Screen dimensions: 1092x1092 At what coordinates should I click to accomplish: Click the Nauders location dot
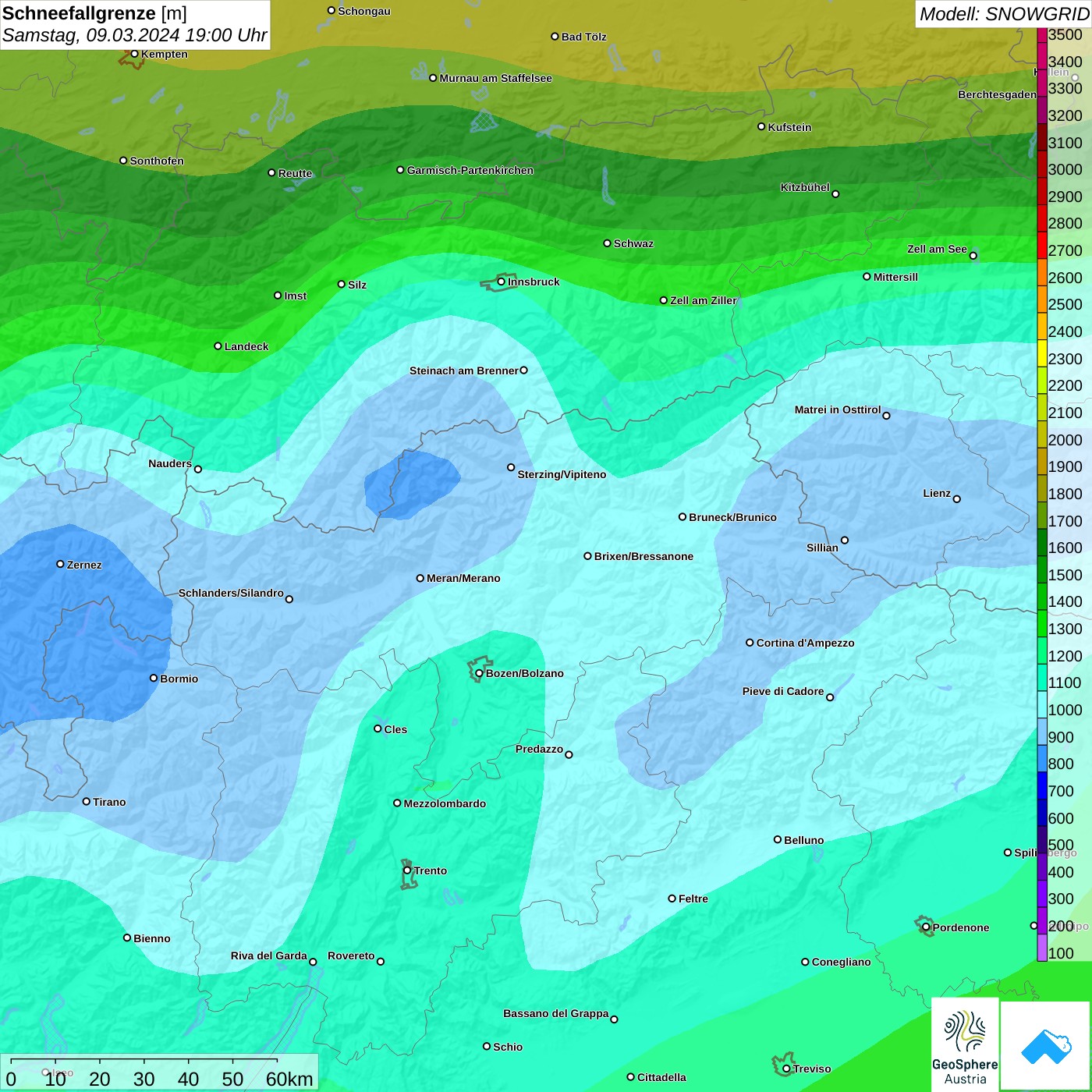pyautogui.click(x=197, y=469)
